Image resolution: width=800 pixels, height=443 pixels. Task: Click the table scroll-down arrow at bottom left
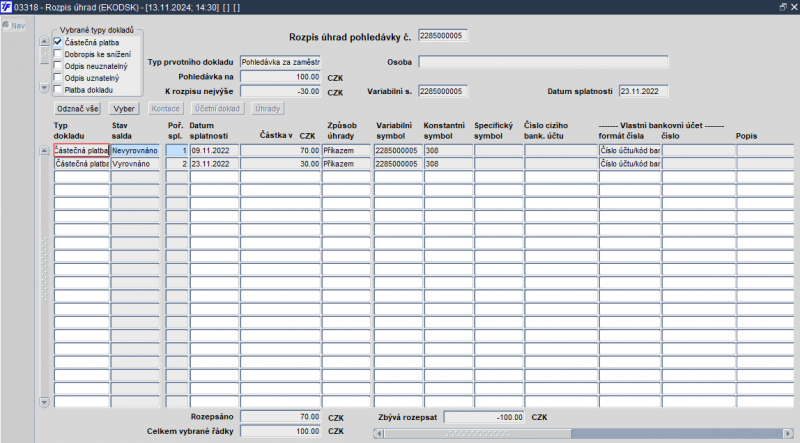pos(43,402)
